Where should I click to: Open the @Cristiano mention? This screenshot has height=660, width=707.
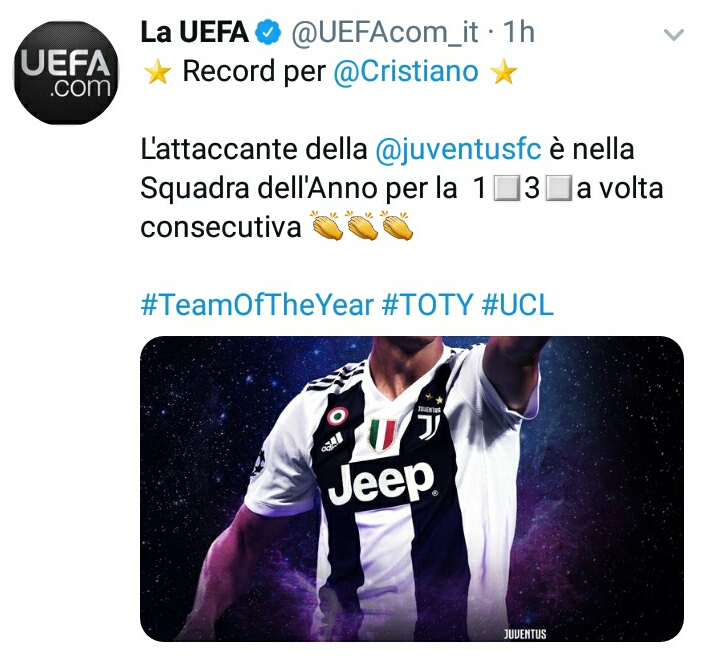point(406,71)
